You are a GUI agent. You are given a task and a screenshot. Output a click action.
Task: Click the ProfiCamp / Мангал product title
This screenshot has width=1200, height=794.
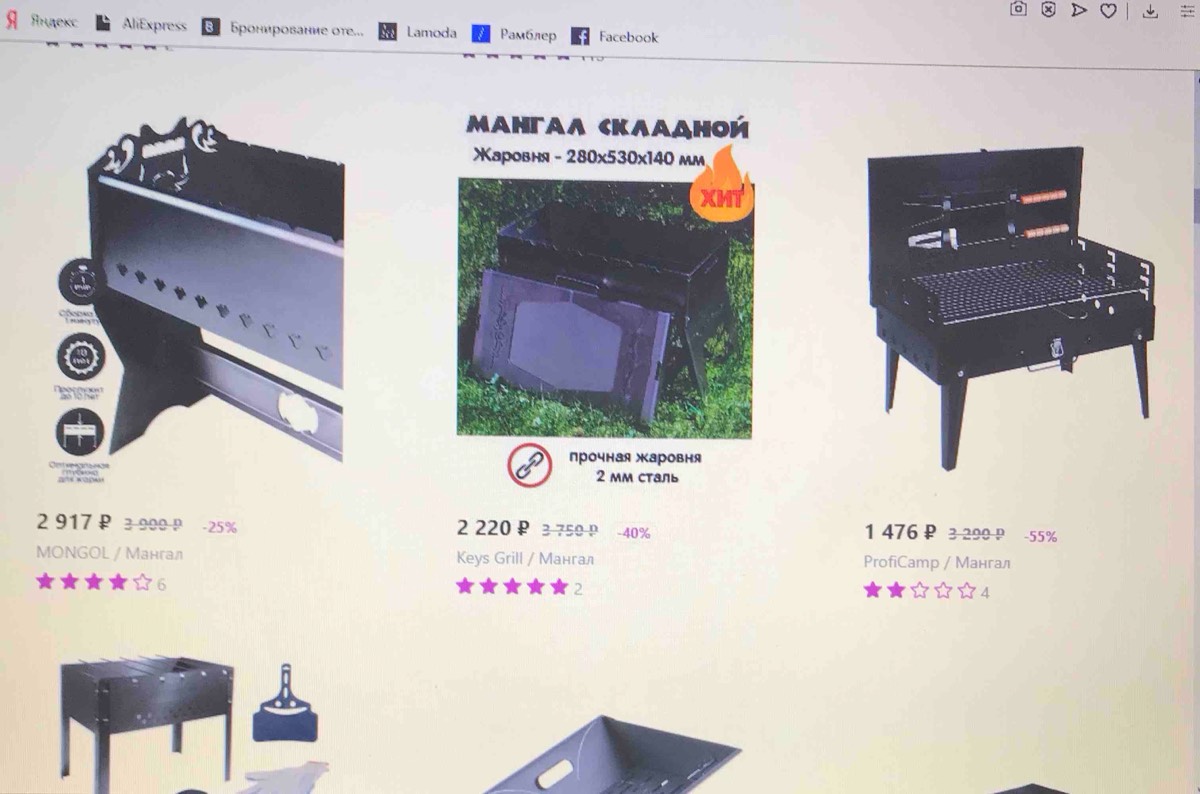click(x=937, y=563)
